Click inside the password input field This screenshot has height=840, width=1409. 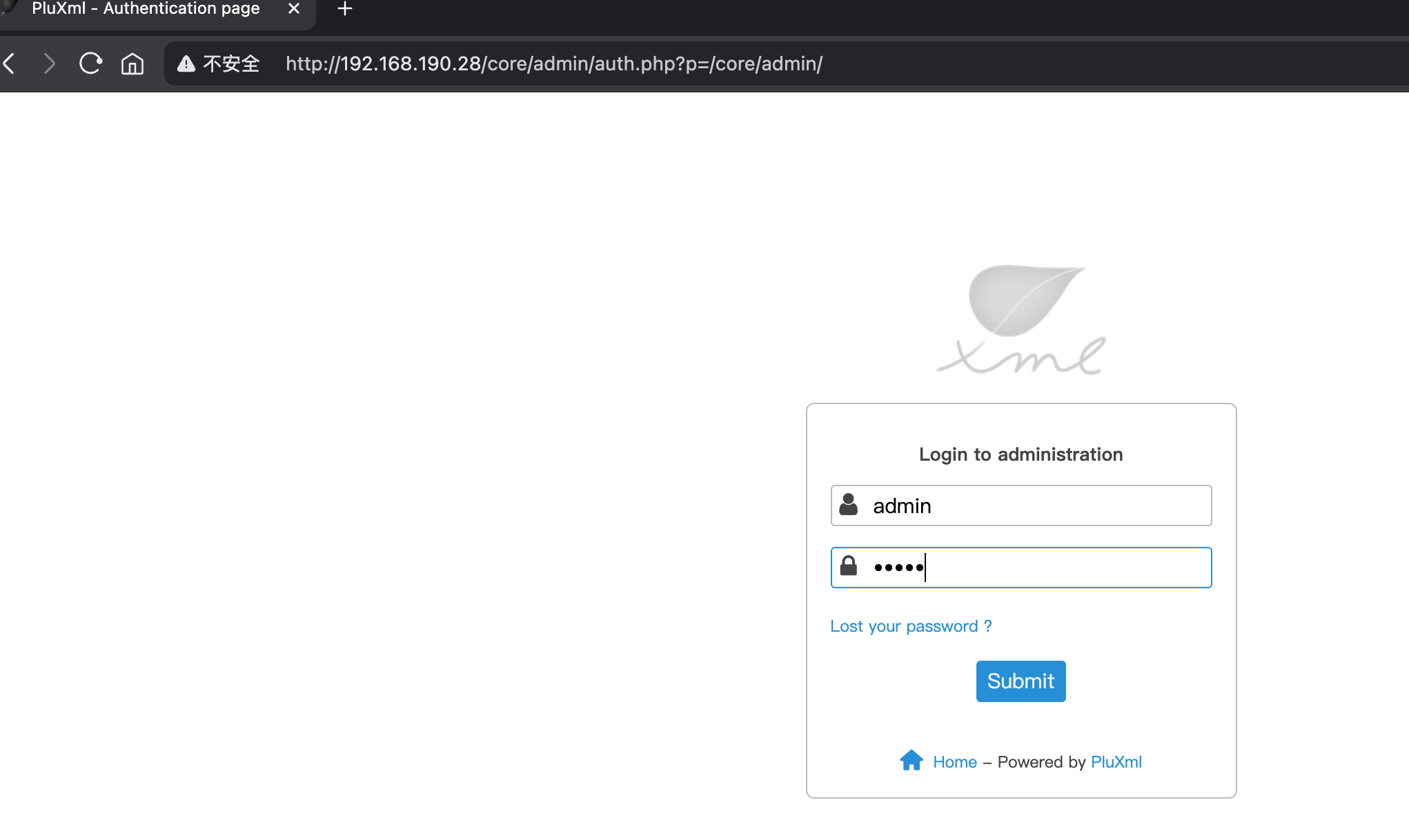pyautogui.click(x=1063, y=568)
